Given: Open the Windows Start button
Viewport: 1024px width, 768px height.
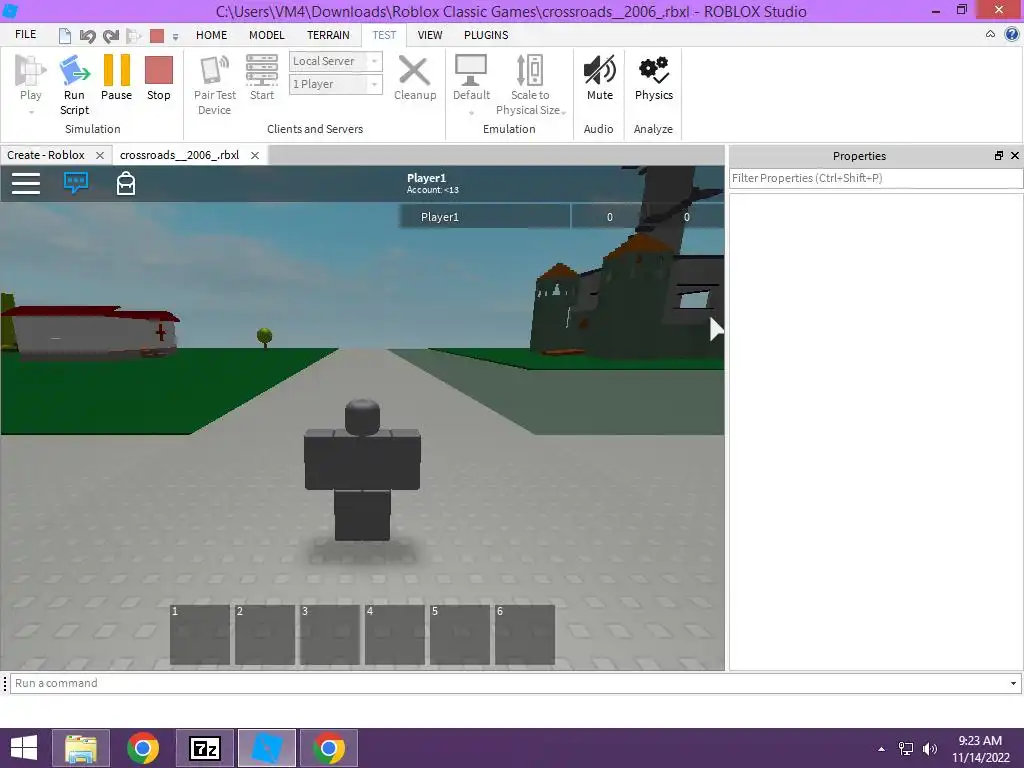Looking at the screenshot, I should click(x=24, y=748).
